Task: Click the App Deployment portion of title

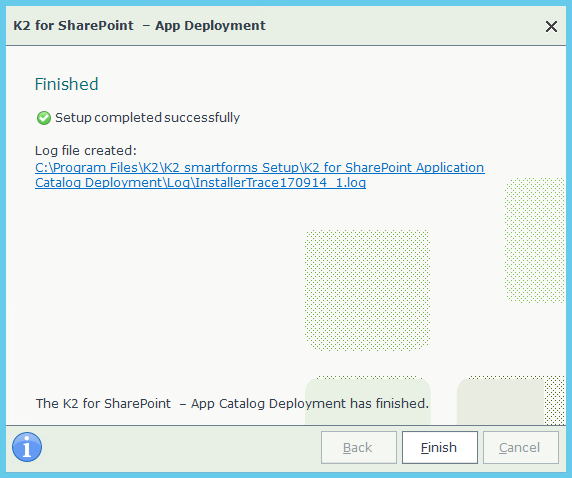Action: click(210, 26)
